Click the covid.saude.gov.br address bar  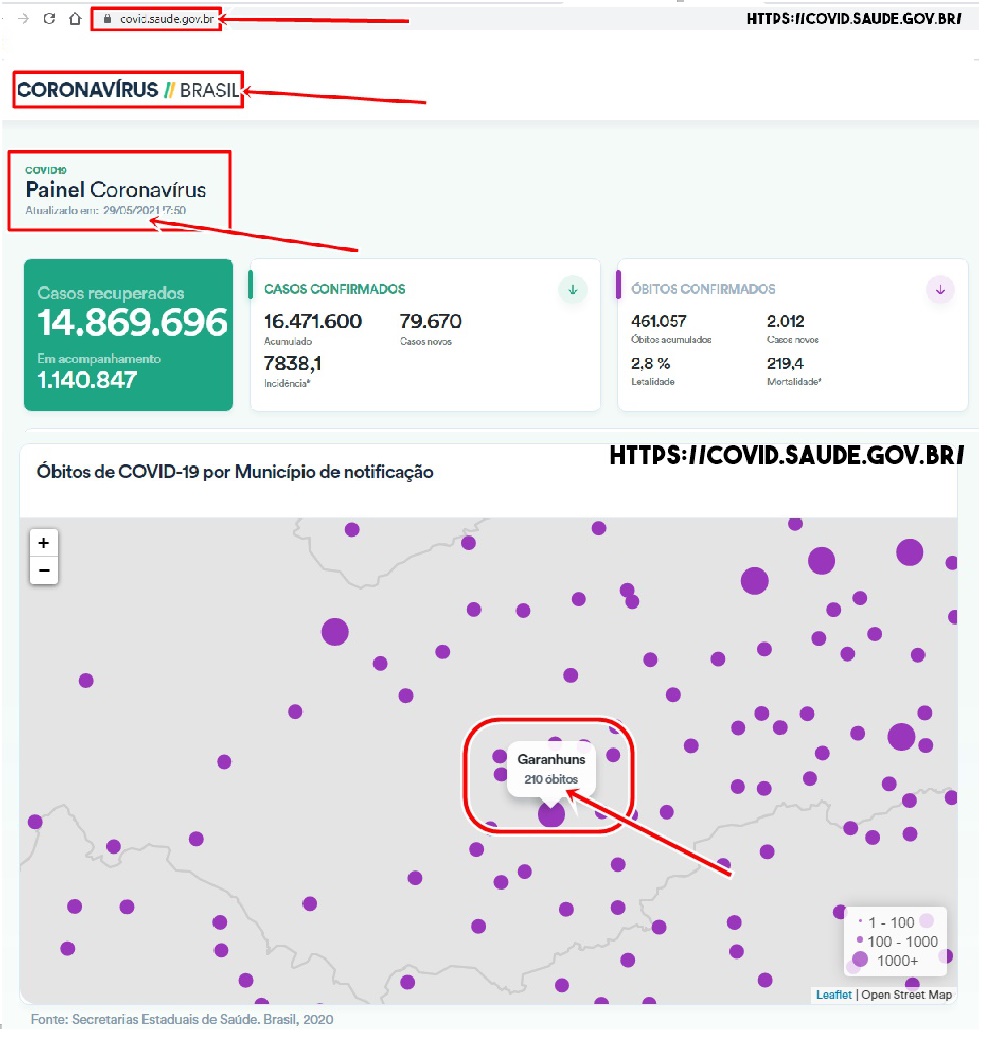pos(167,19)
